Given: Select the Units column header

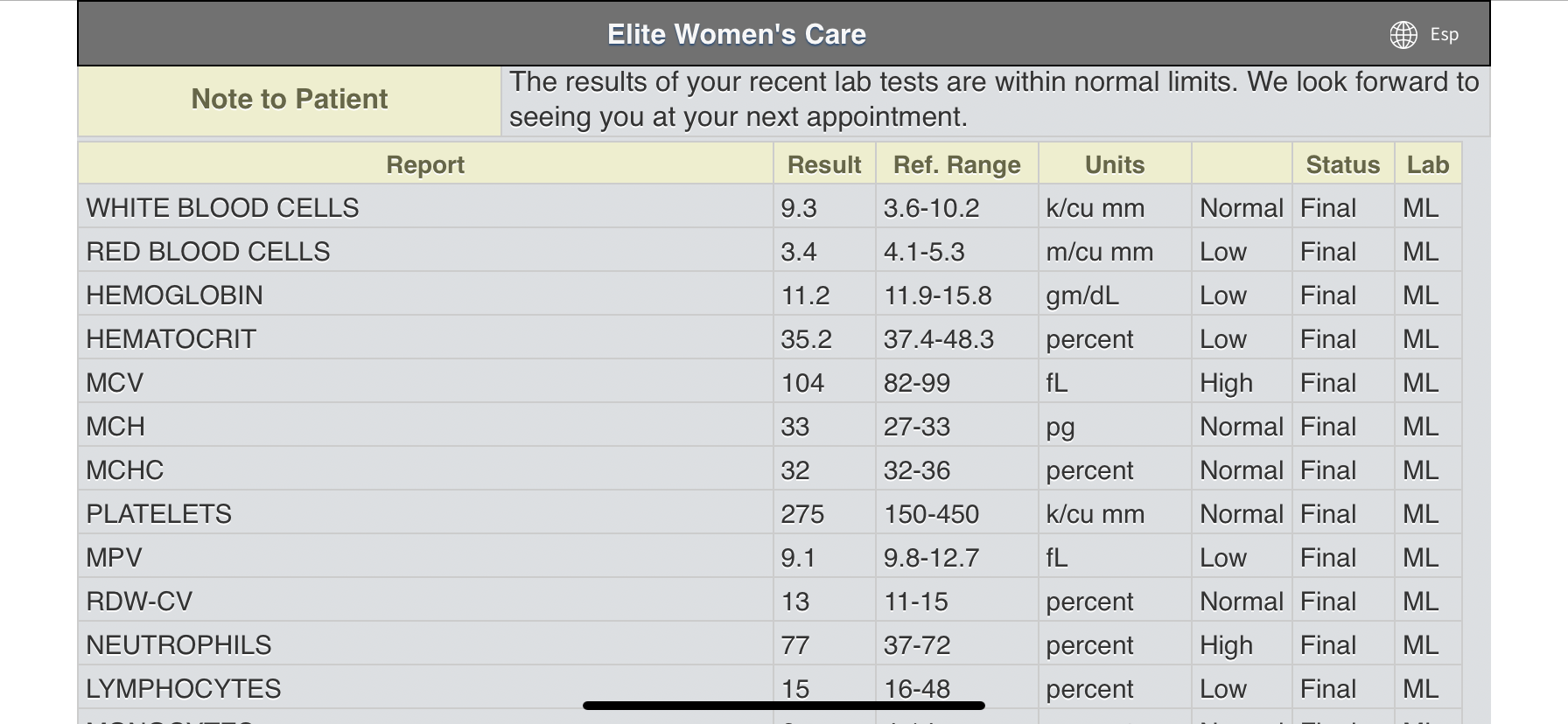Looking at the screenshot, I should pyautogui.click(x=1114, y=164).
